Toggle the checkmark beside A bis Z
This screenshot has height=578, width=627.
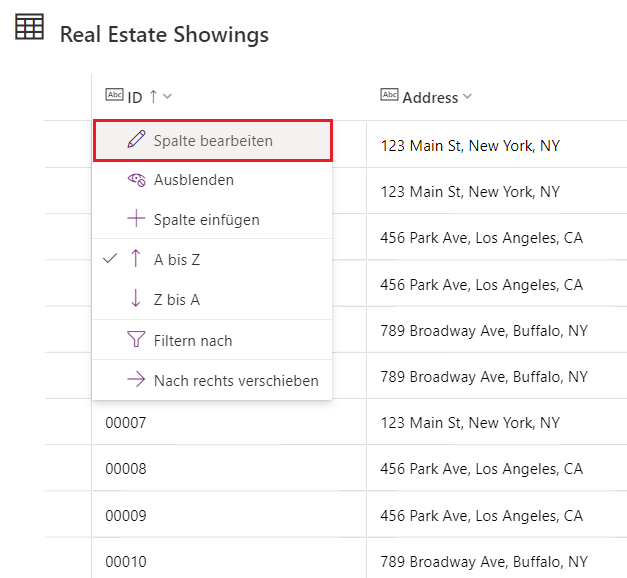pyautogui.click(x=110, y=259)
